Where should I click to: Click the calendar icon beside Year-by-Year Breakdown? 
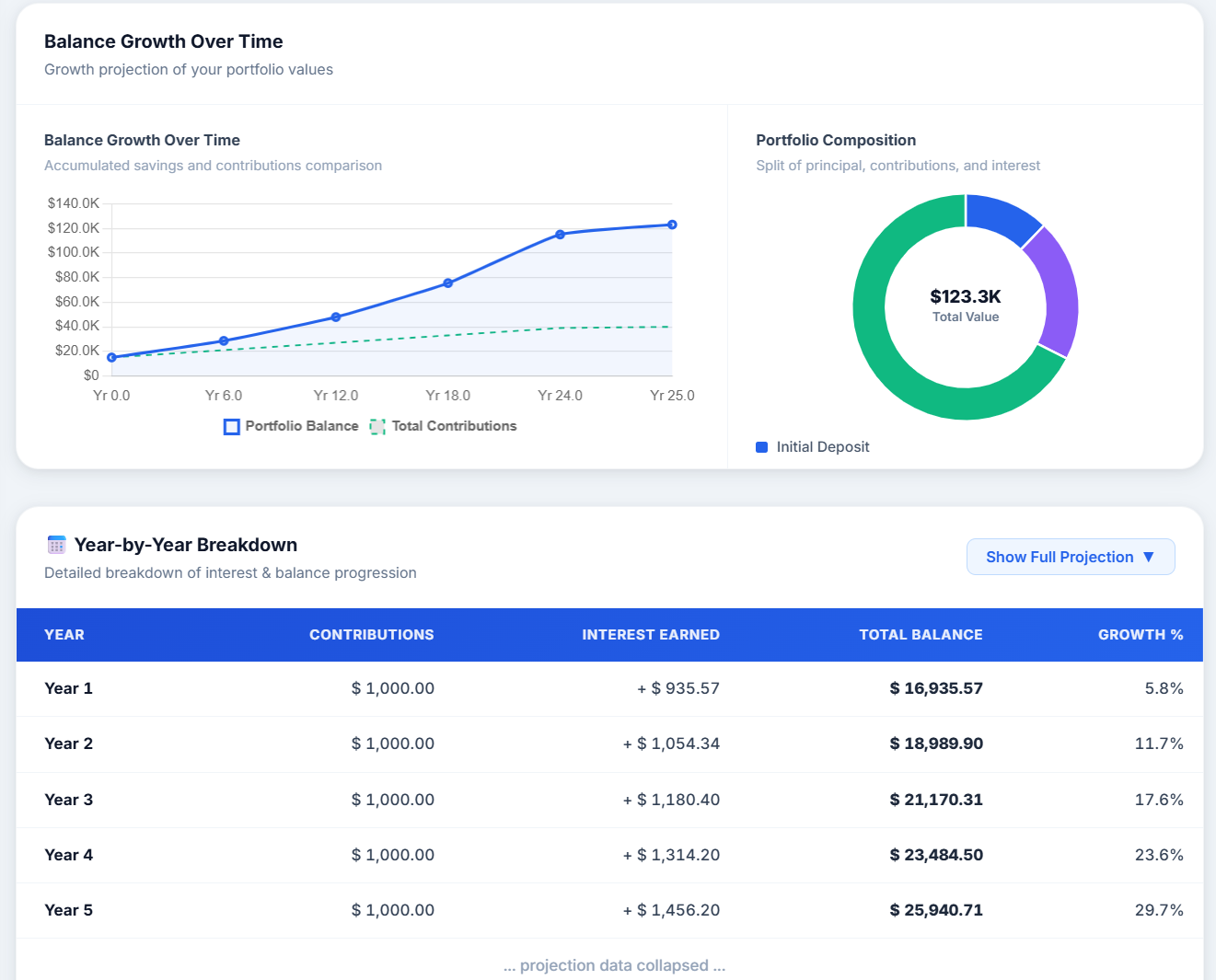coord(56,545)
